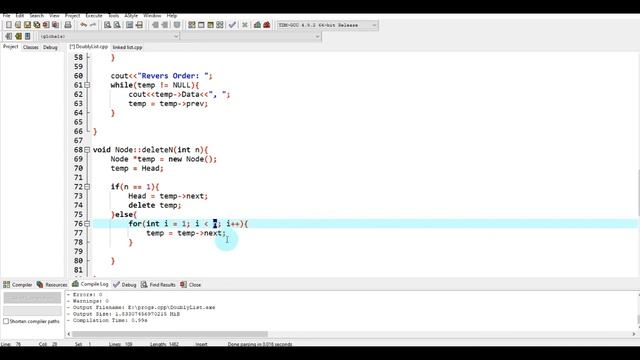This screenshot has width=640, height=360.
Task: Click the Compile toolbar icon
Action: tap(191, 25)
